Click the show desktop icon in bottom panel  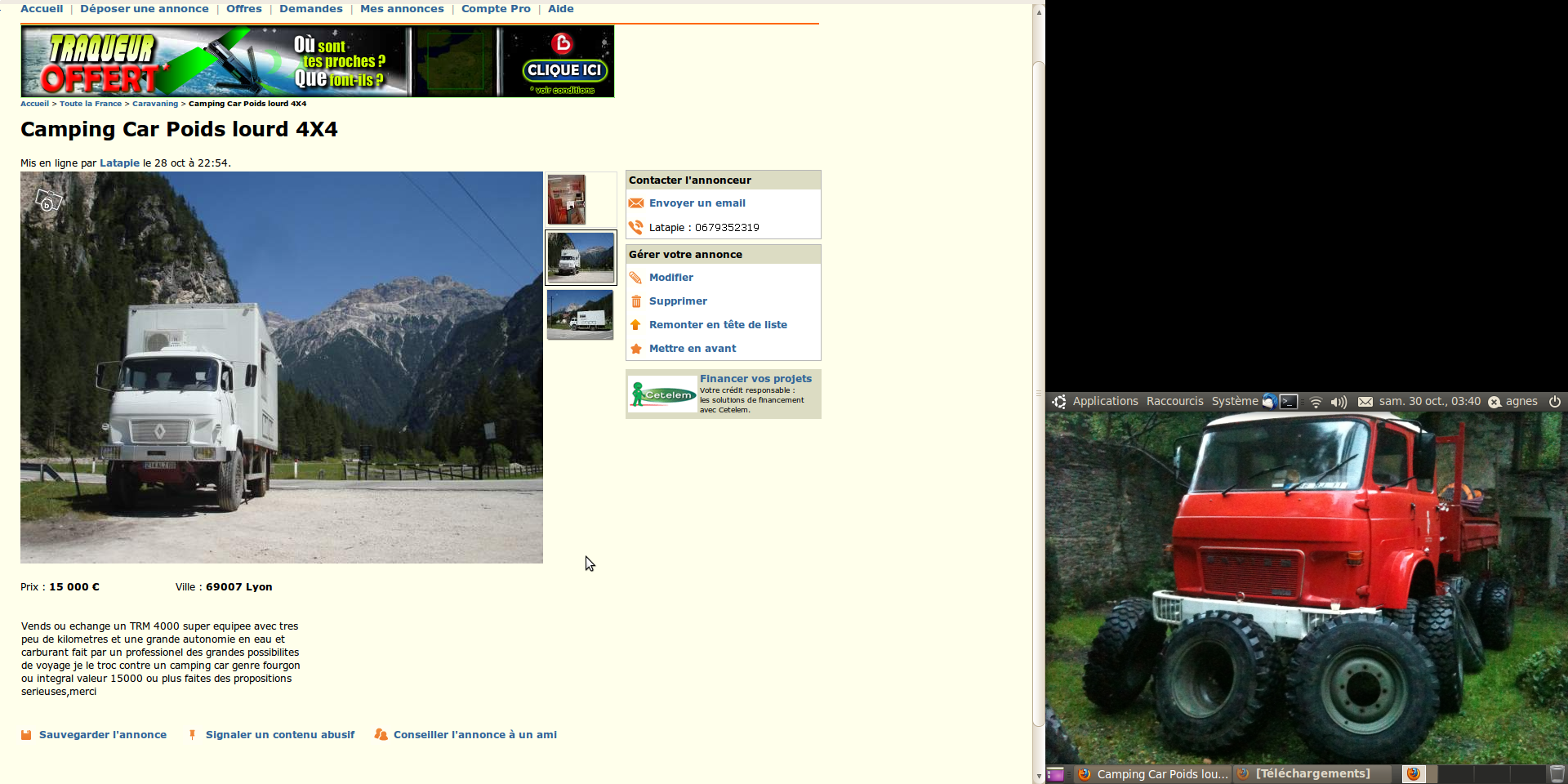coord(1055,774)
